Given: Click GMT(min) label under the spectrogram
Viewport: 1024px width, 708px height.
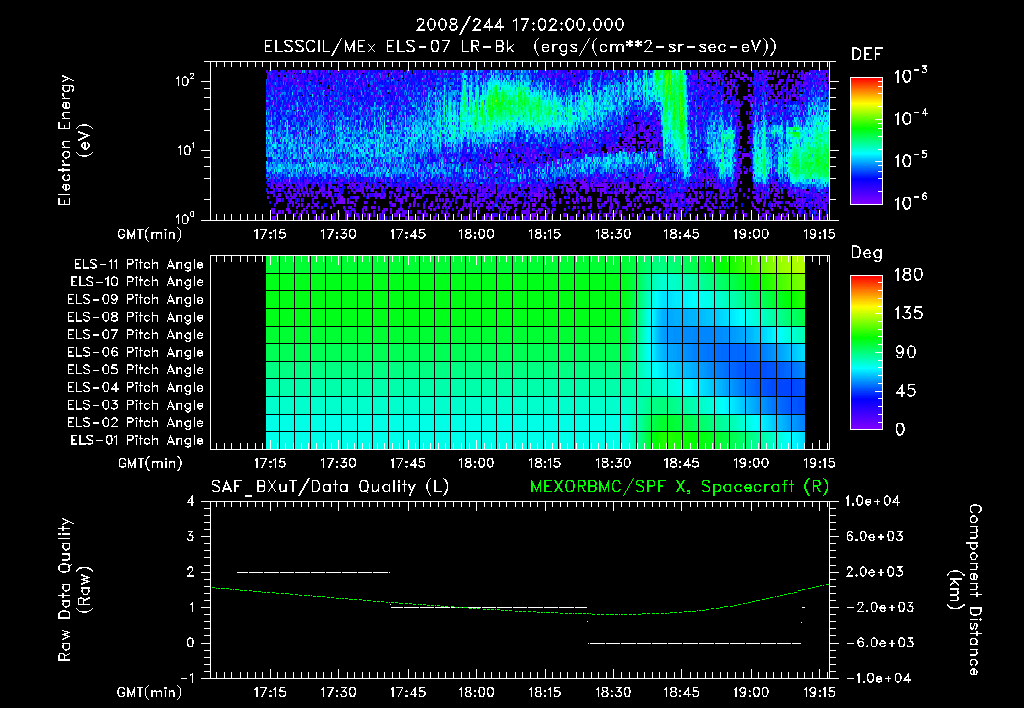Looking at the screenshot, I should pyautogui.click(x=149, y=234).
